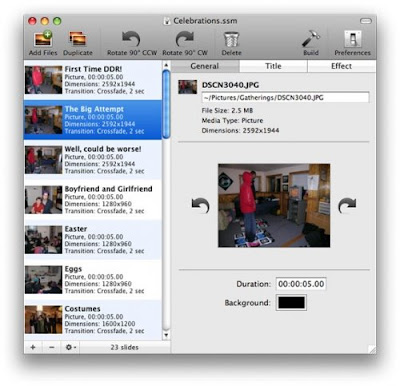Delete slide with trash icon
400x386 pixels.
click(231, 40)
